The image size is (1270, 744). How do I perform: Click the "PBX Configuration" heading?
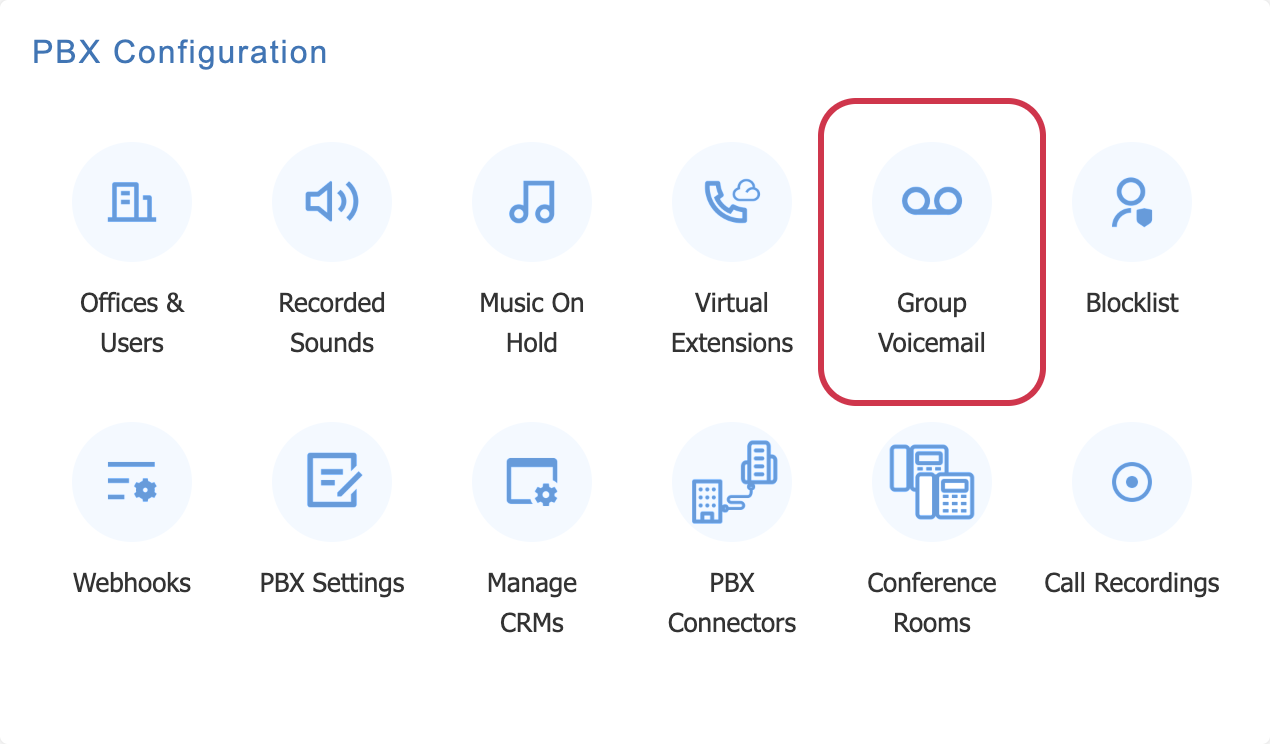click(180, 52)
